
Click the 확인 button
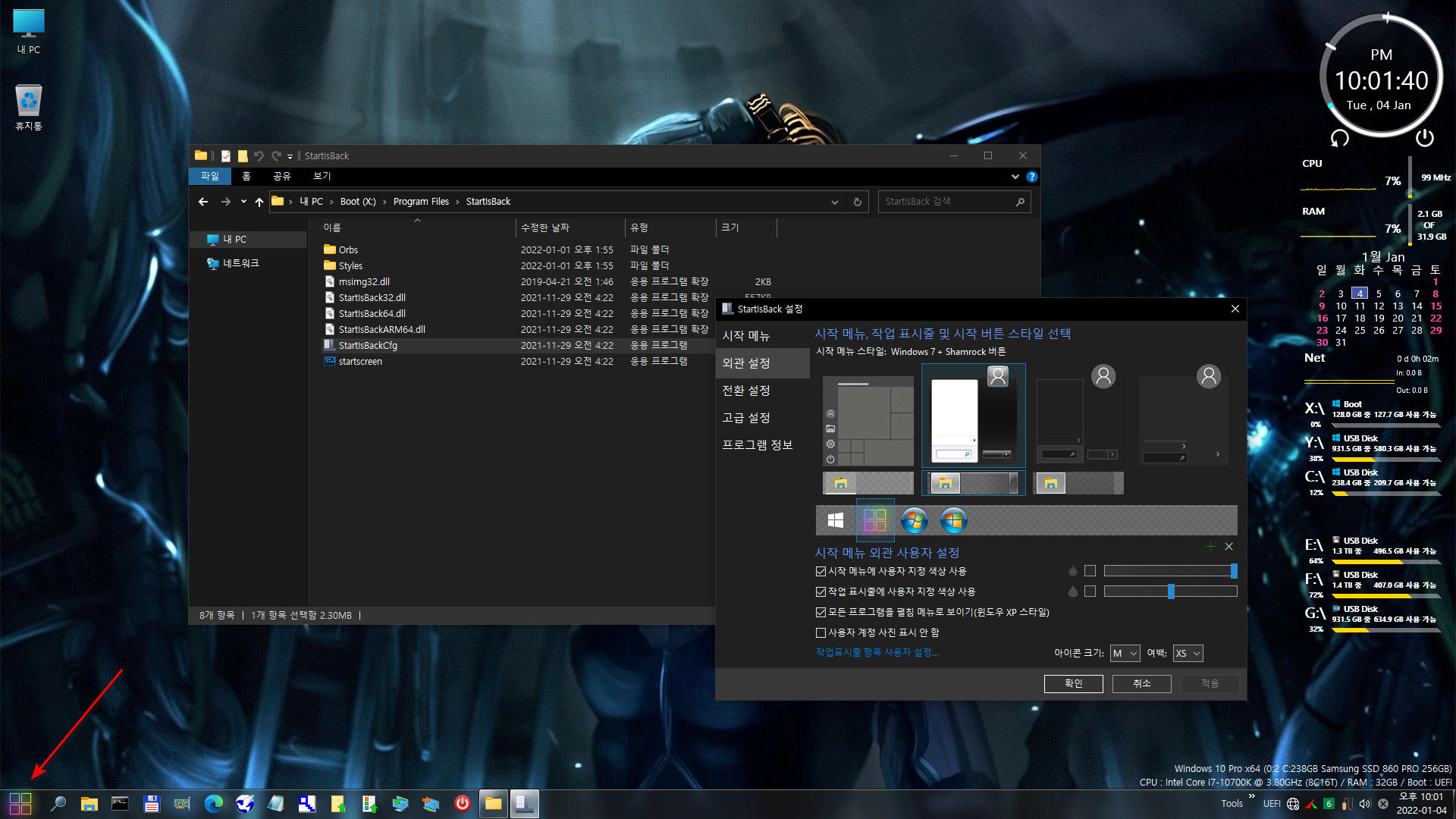[x=1073, y=683]
